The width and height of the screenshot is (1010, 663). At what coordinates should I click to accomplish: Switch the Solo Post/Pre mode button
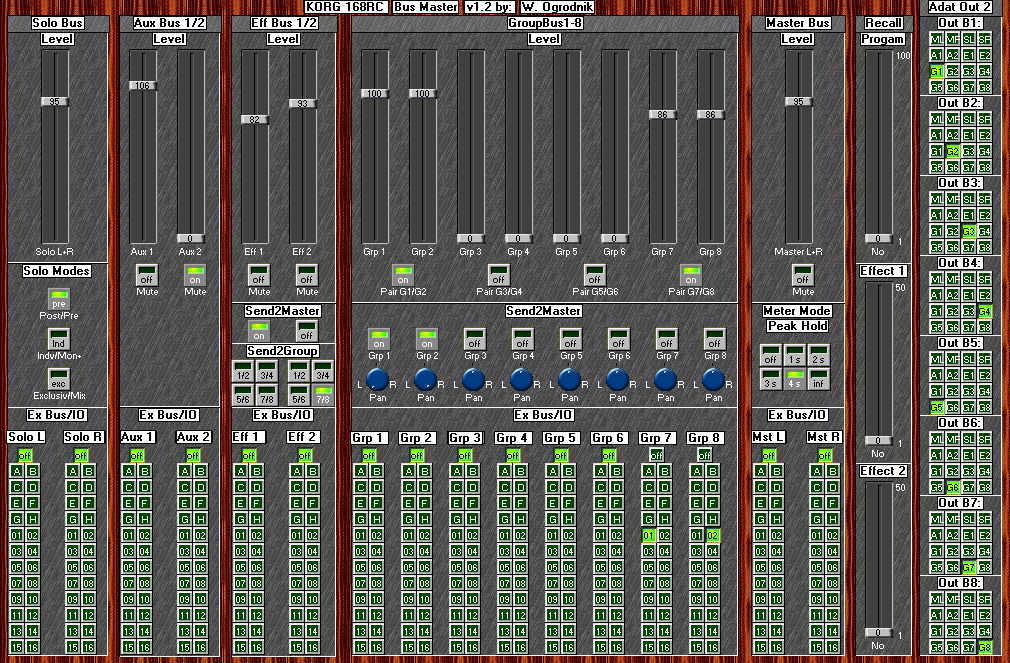tap(59, 299)
